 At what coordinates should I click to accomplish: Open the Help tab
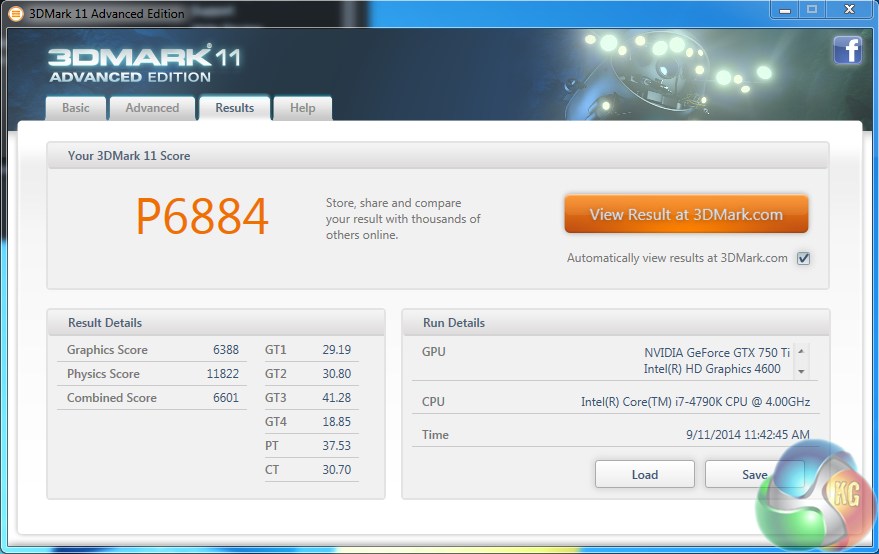click(303, 108)
